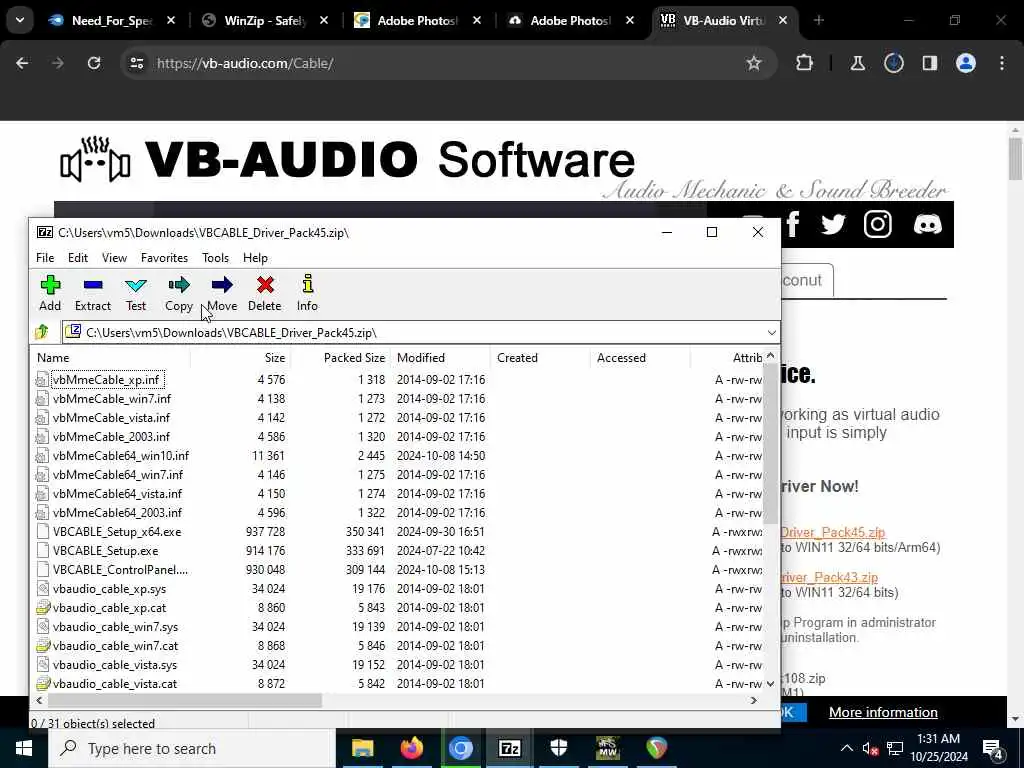Open the Chrome downloads icon
This screenshot has width=1024, height=768.
click(x=893, y=63)
